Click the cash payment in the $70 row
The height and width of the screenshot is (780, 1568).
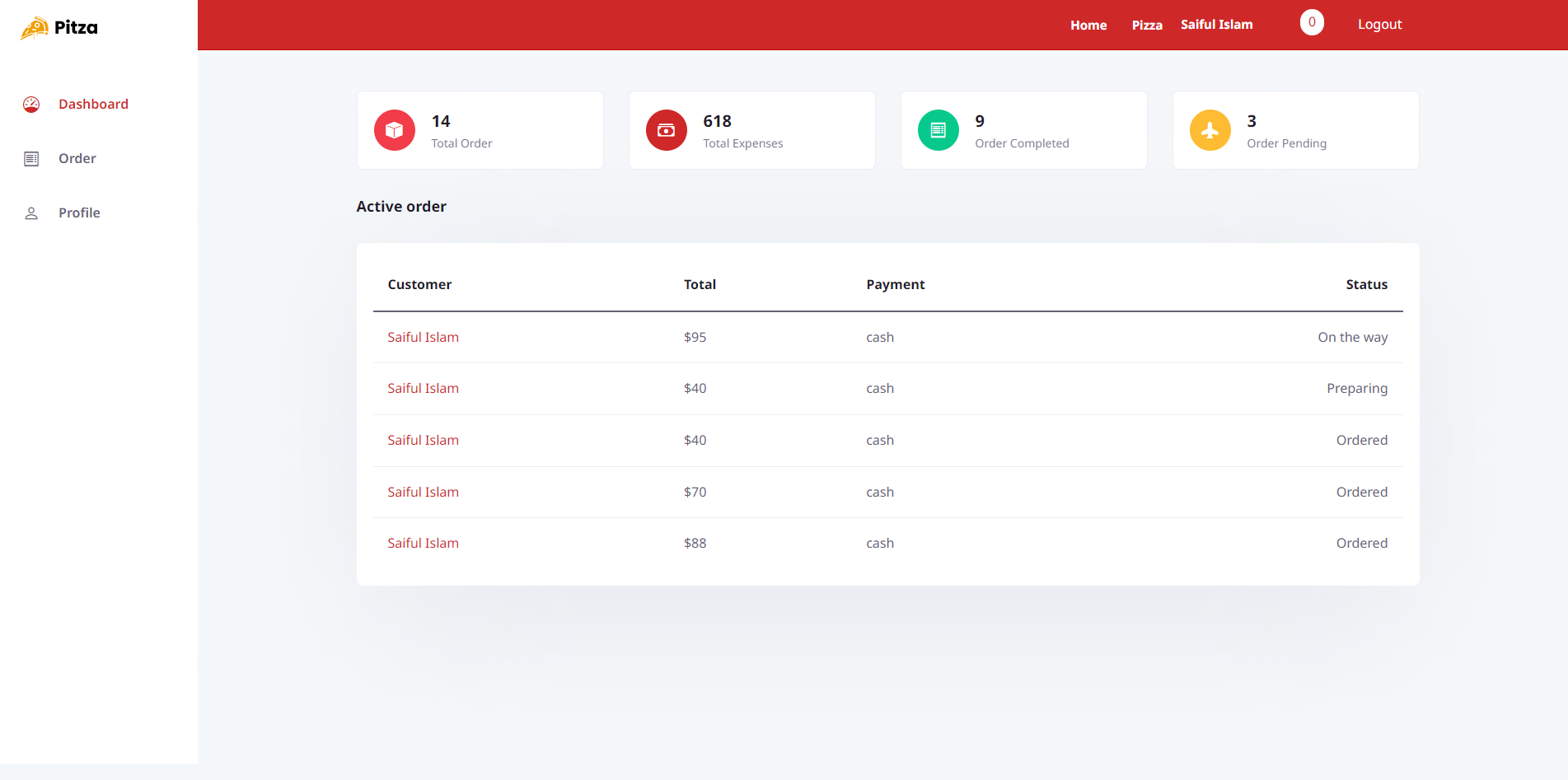click(880, 492)
